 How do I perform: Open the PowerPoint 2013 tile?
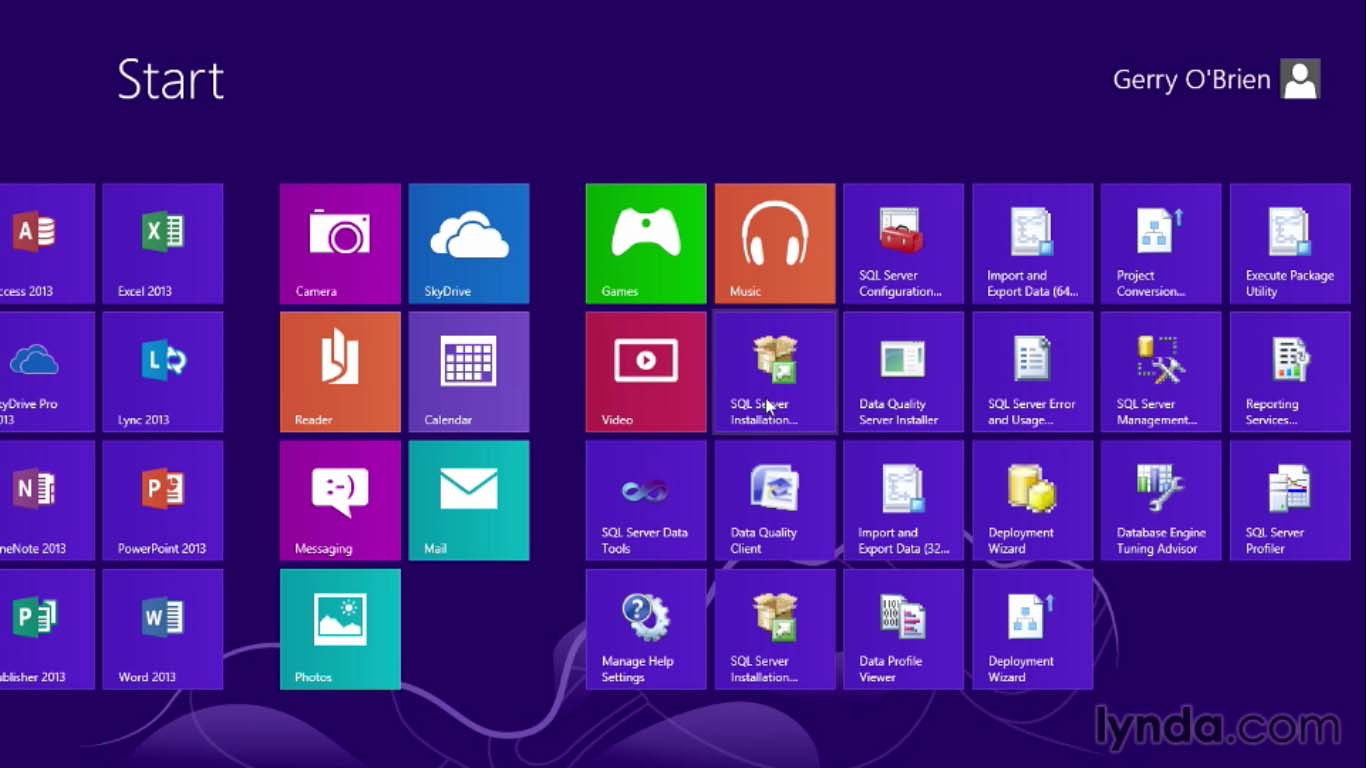click(163, 500)
